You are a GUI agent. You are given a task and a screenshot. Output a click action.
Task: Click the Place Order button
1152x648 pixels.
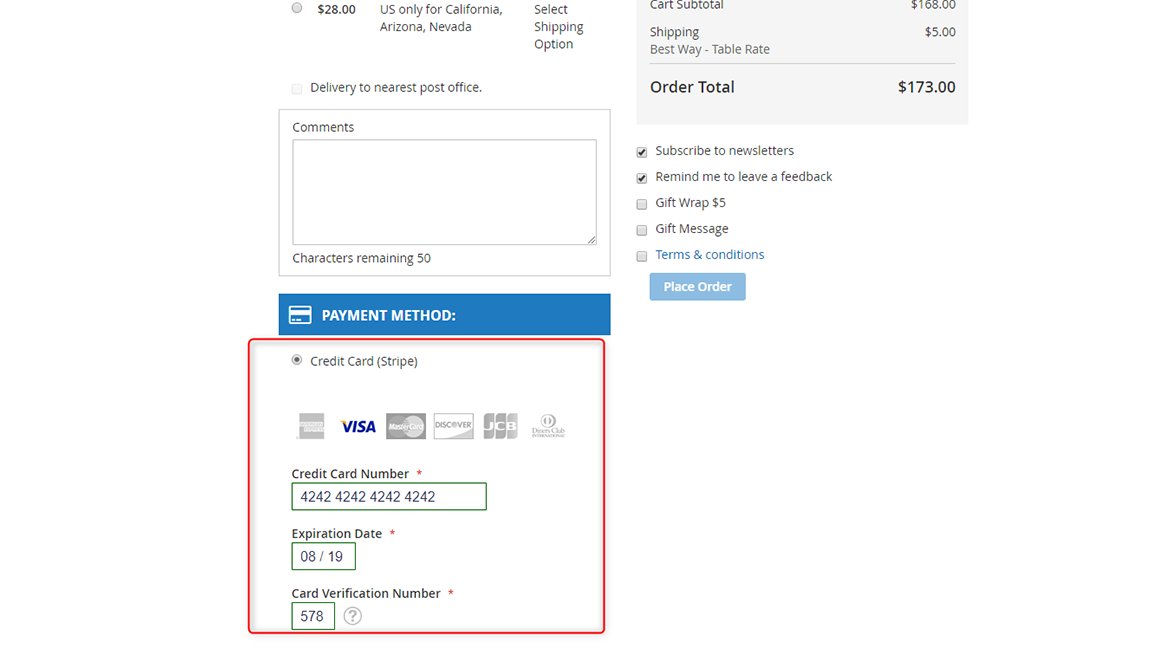pyautogui.click(x=697, y=286)
